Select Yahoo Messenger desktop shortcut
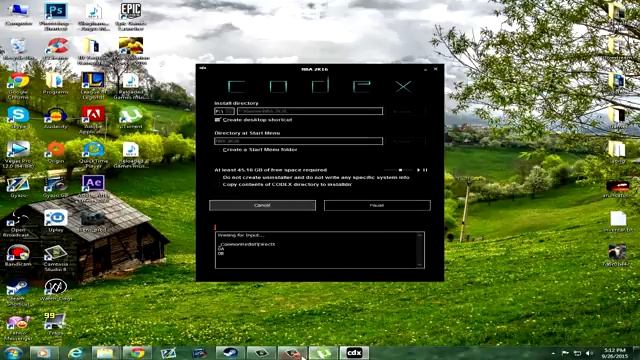Image resolution: width=640 pixels, height=360 pixels. coord(18,328)
